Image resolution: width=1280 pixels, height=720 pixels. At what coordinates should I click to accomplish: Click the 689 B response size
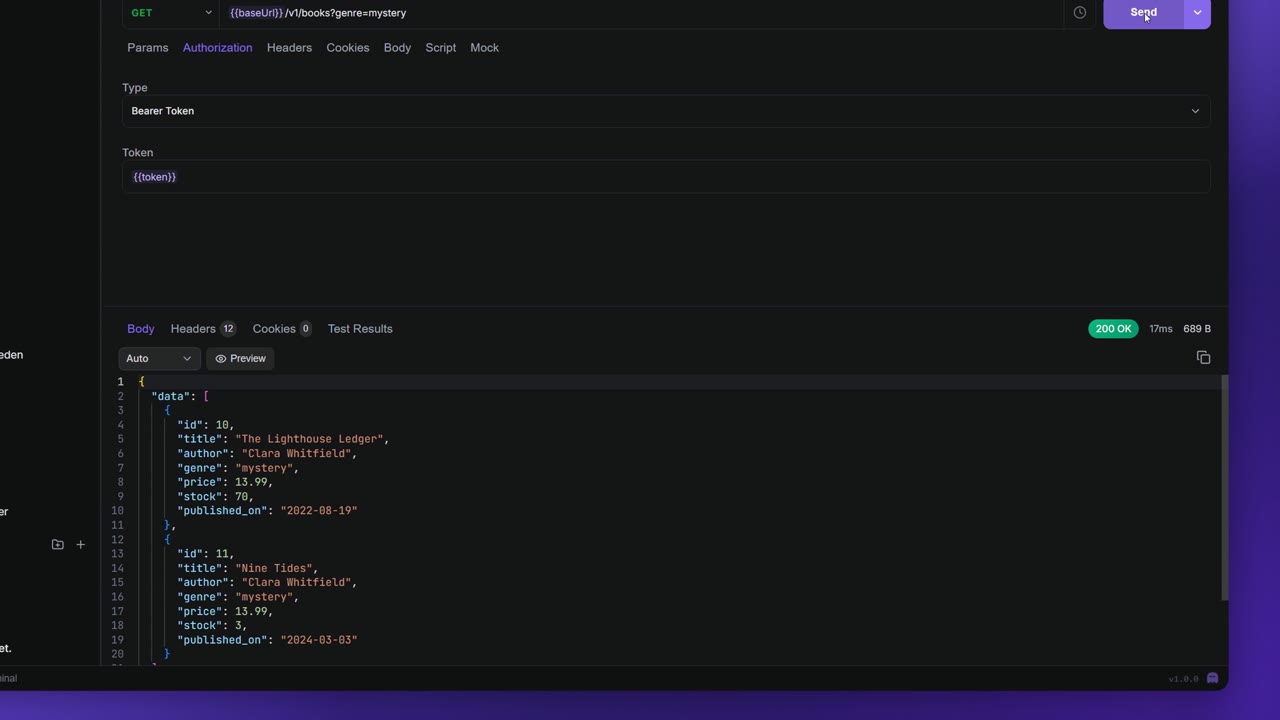pos(1197,329)
